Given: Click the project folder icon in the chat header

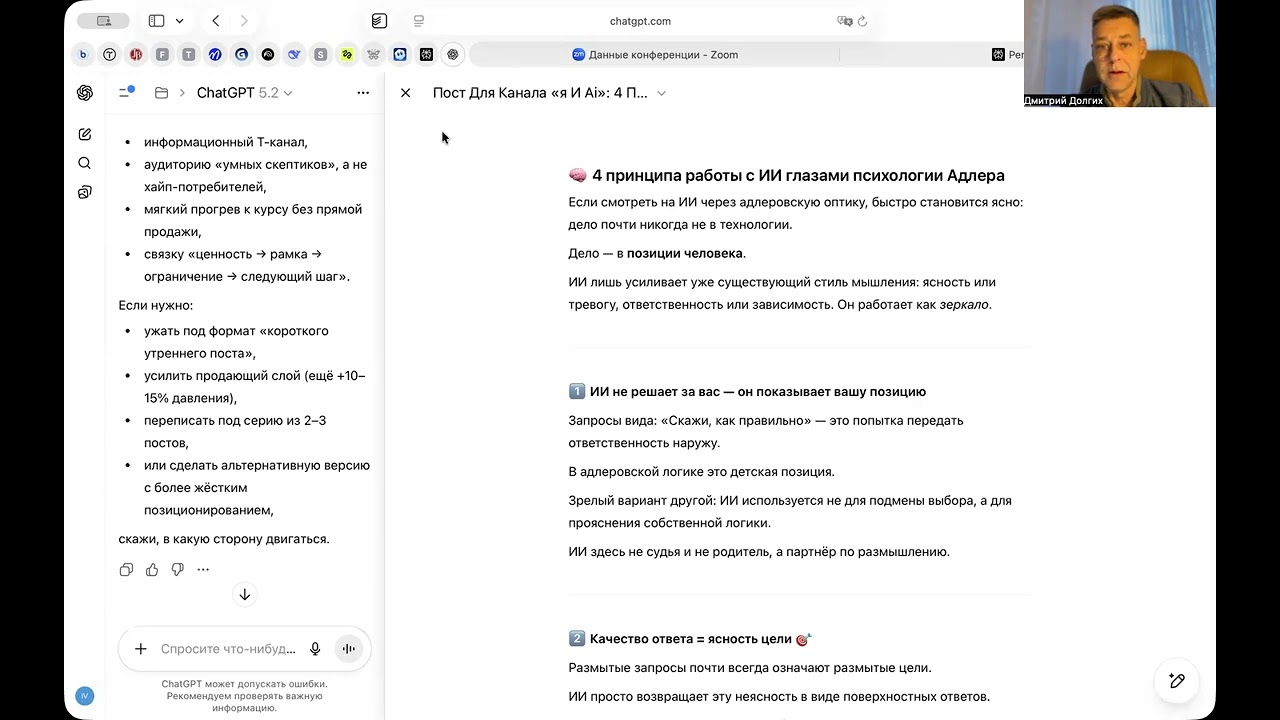Looking at the screenshot, I should pos(161,93).
